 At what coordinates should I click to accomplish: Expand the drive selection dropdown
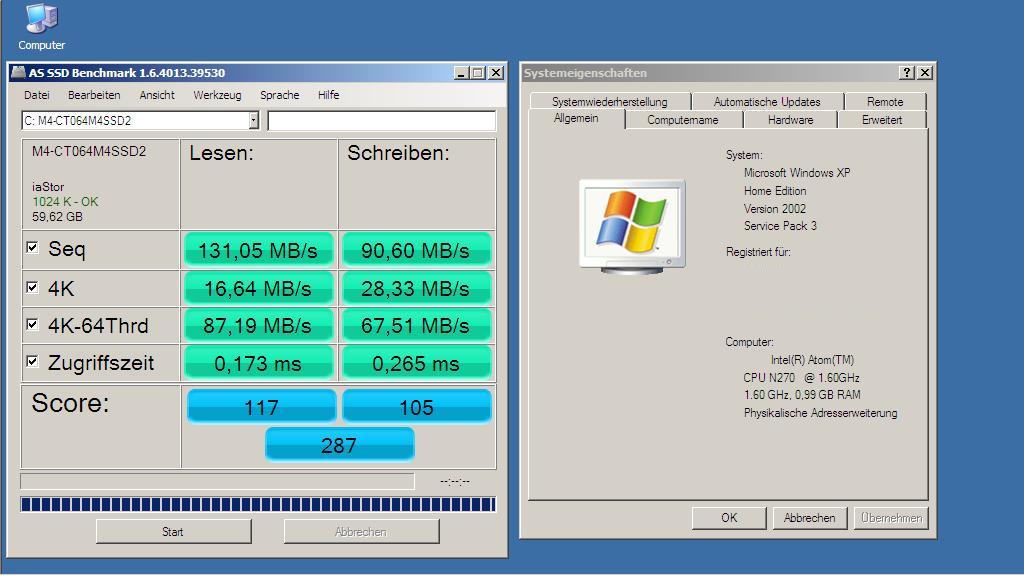tap(253, 120)
